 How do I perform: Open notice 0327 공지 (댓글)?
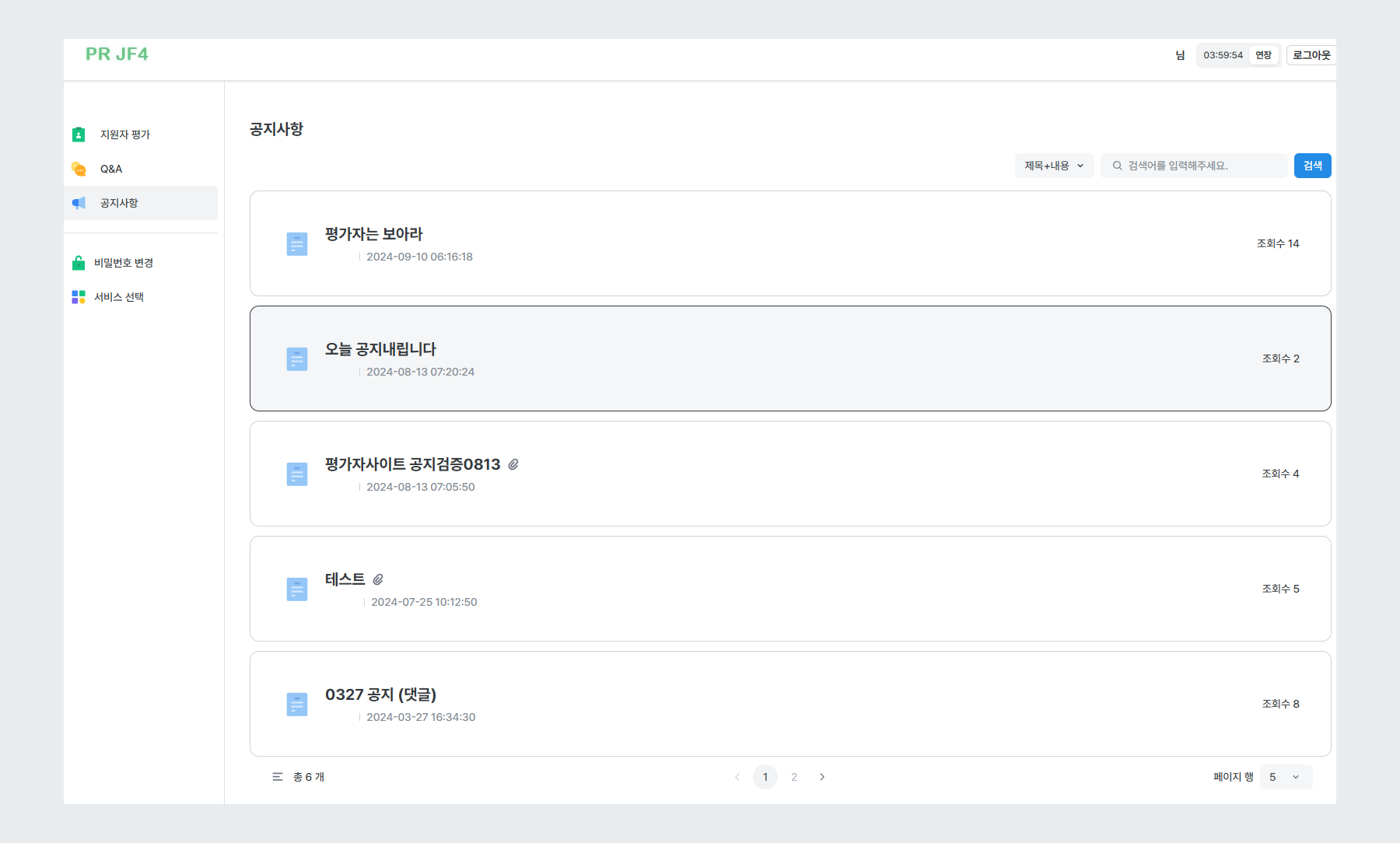(790, 704)
